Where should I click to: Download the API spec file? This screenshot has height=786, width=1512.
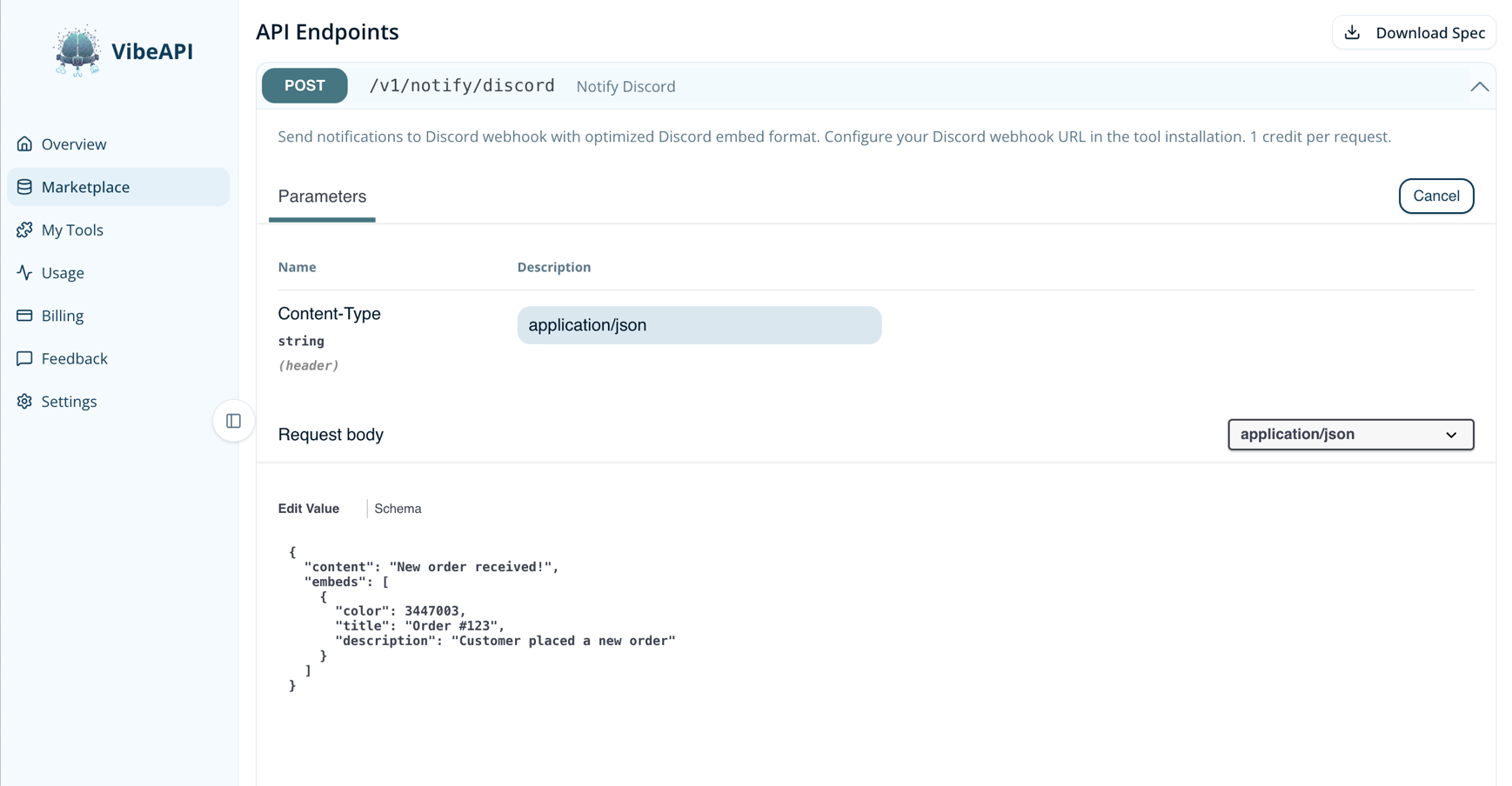coord(1414,32)
